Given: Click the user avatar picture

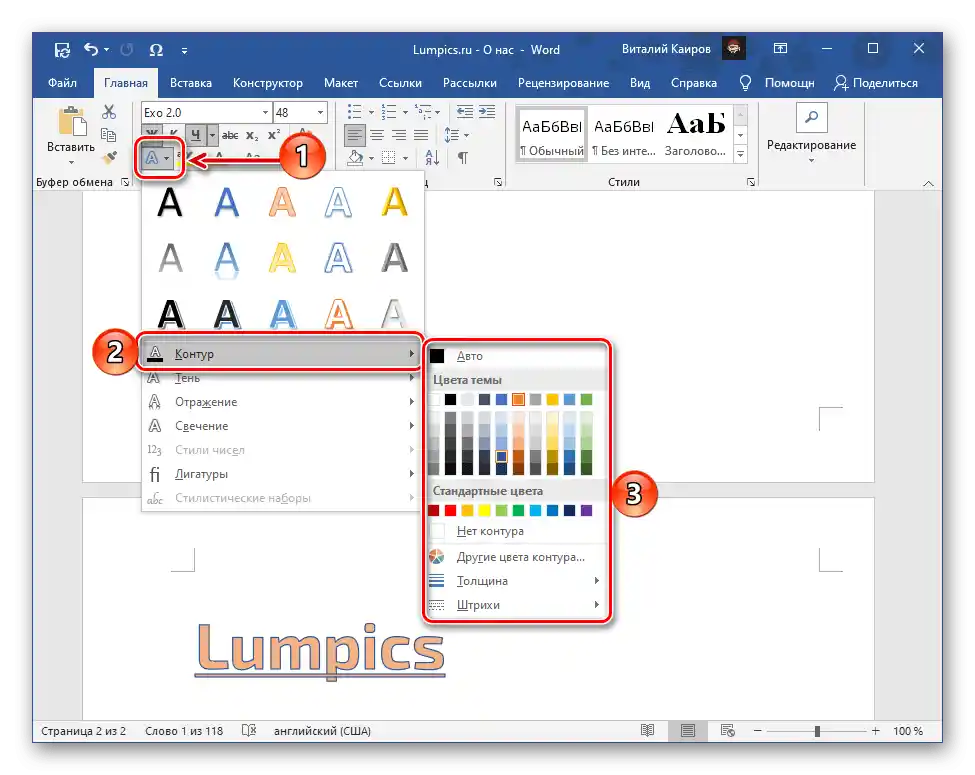Looking at the screenshot, I should (x=734, y=49).
